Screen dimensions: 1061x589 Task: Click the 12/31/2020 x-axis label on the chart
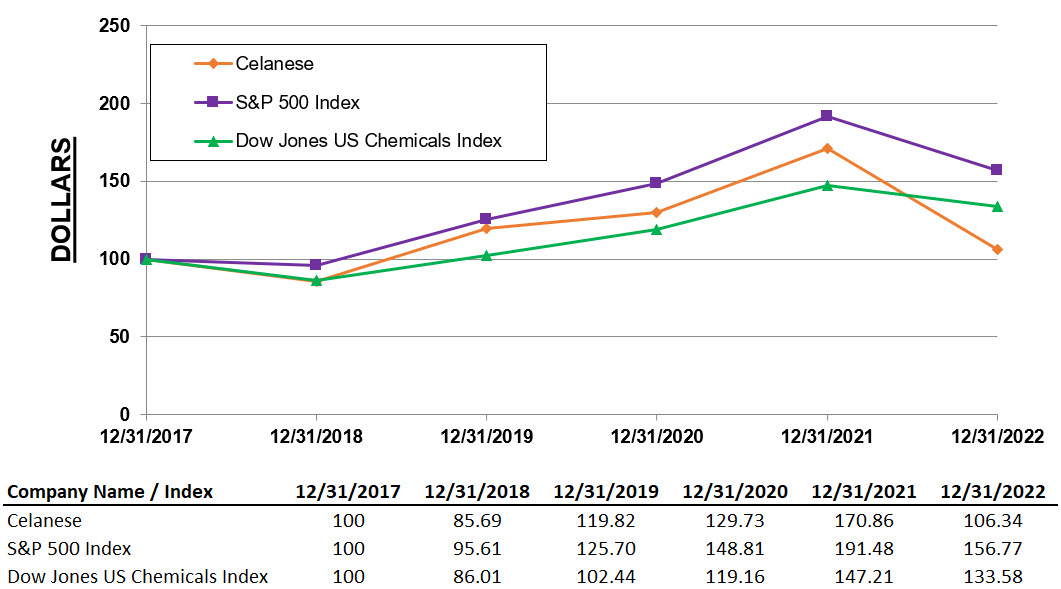pyautogui.click(x=656, y=437)
